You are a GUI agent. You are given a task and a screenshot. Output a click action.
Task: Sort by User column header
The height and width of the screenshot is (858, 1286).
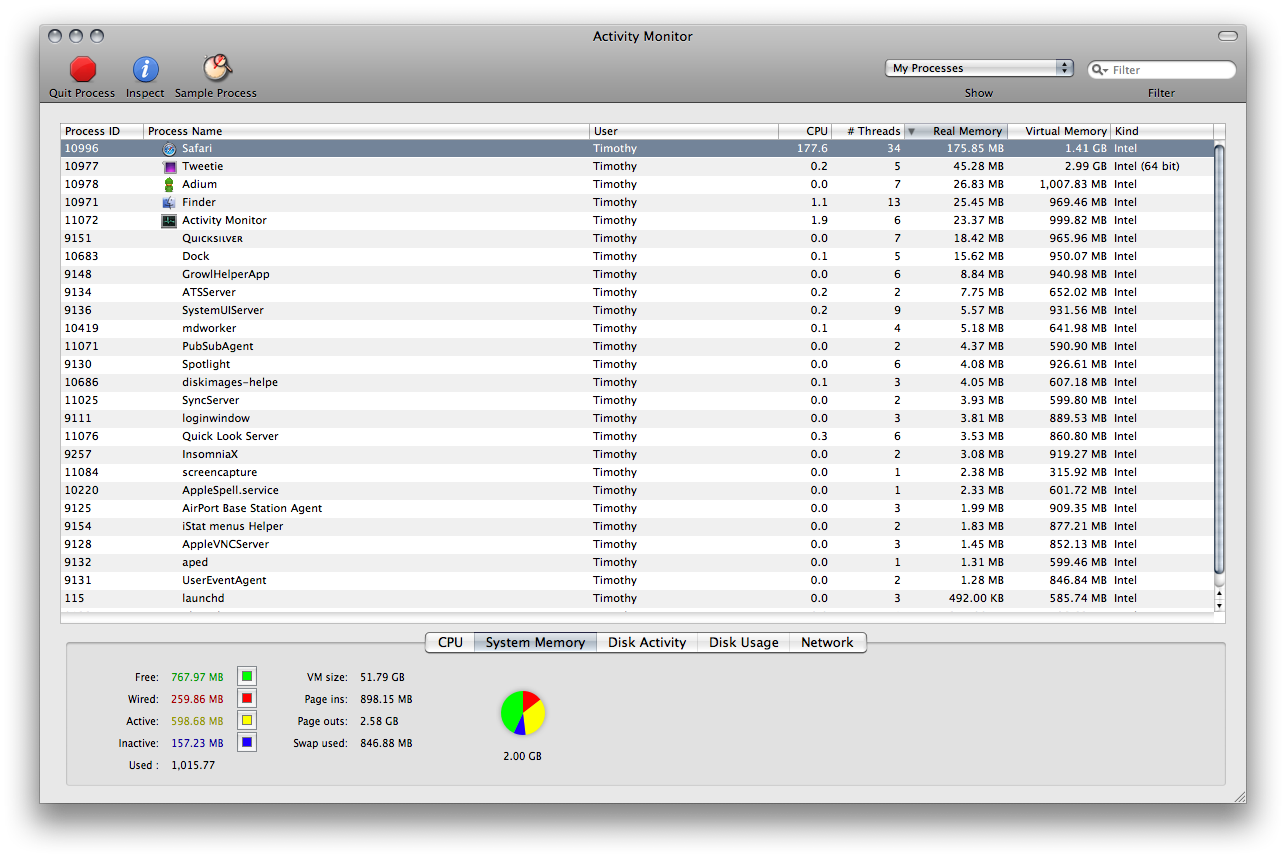coord(684,131)
